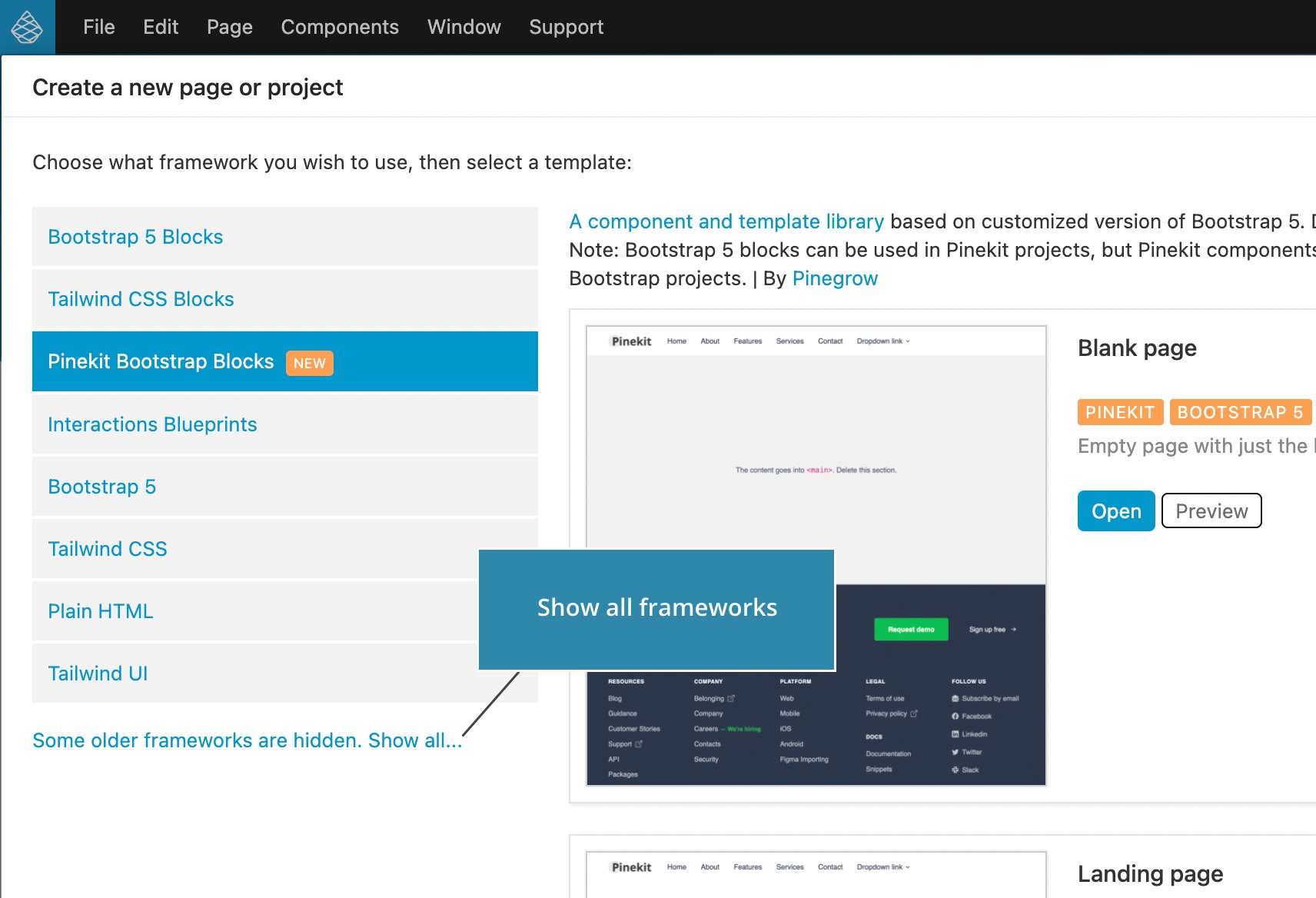Click the BOOTSTRAP 5 tag

pos(1240,412)
